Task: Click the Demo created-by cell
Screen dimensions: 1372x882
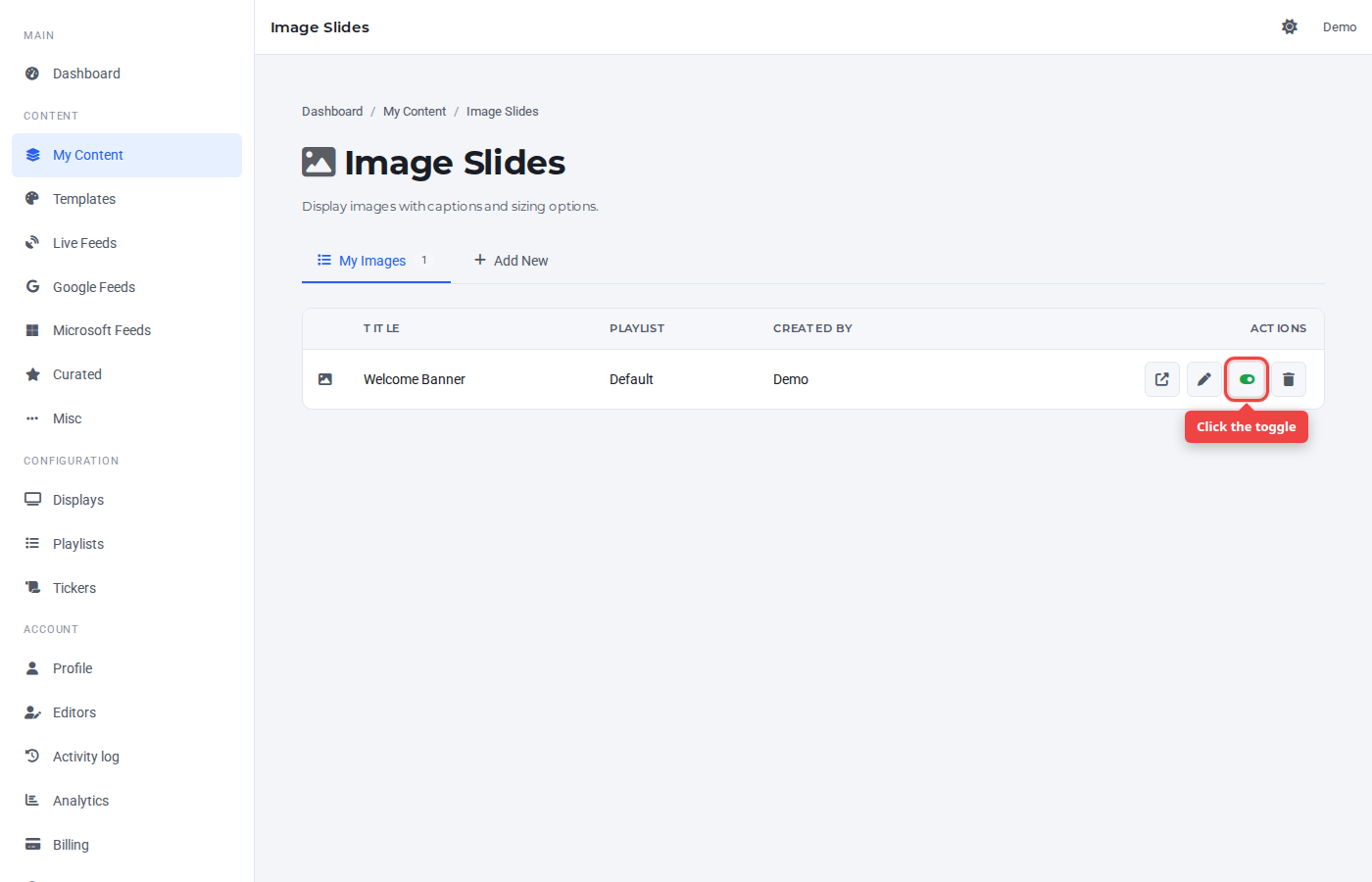Action: tap(791, 379)
